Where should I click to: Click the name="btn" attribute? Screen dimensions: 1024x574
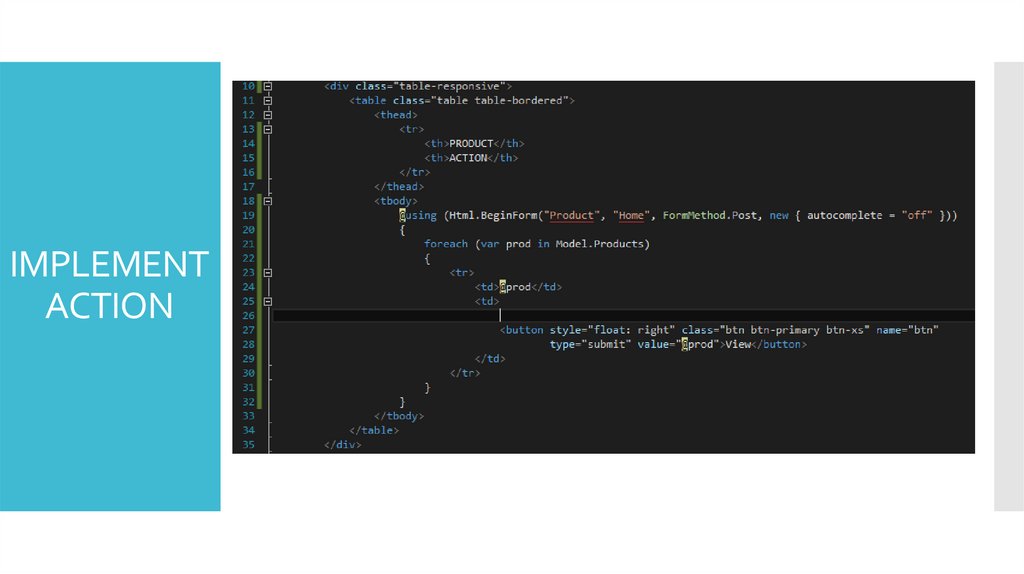[907, 330]
